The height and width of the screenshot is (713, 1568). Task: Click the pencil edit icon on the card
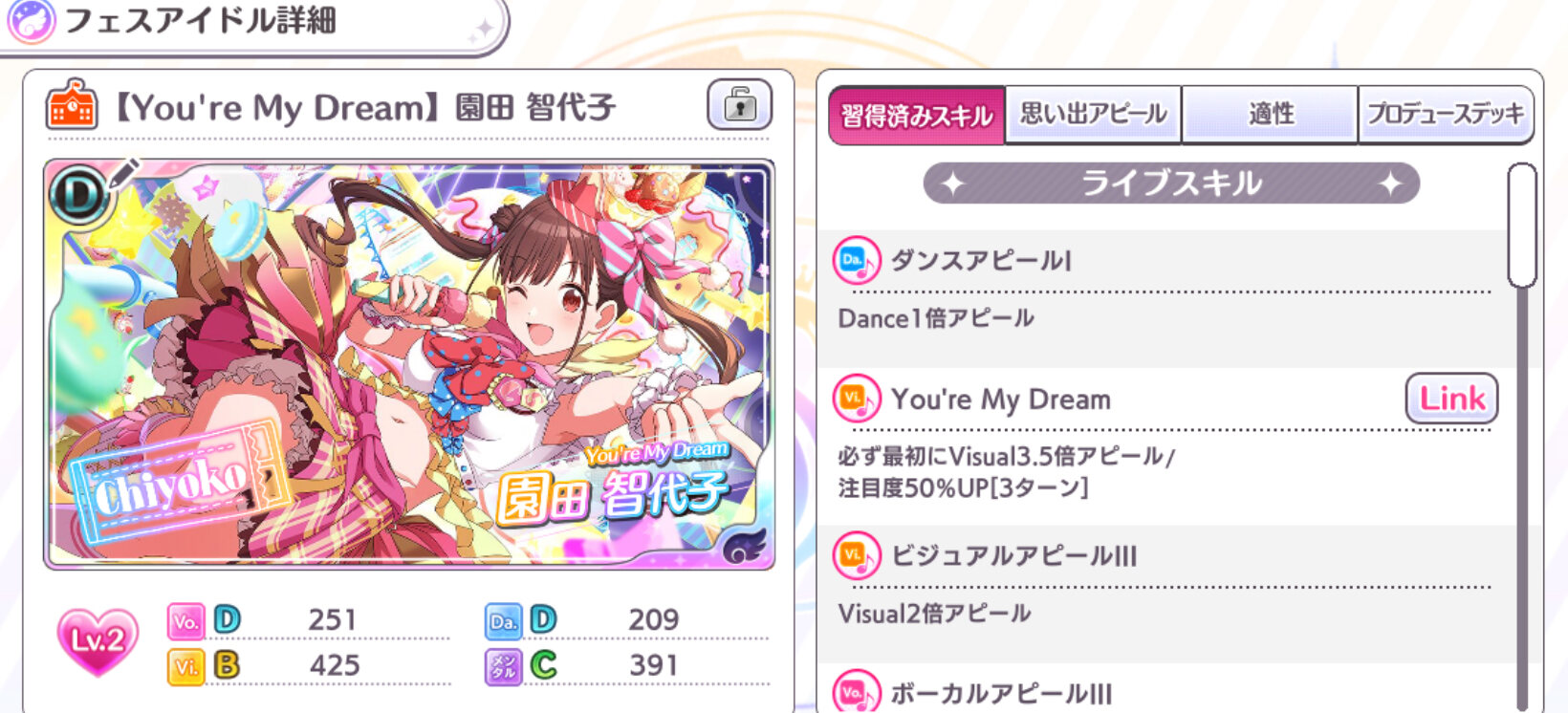126,174
